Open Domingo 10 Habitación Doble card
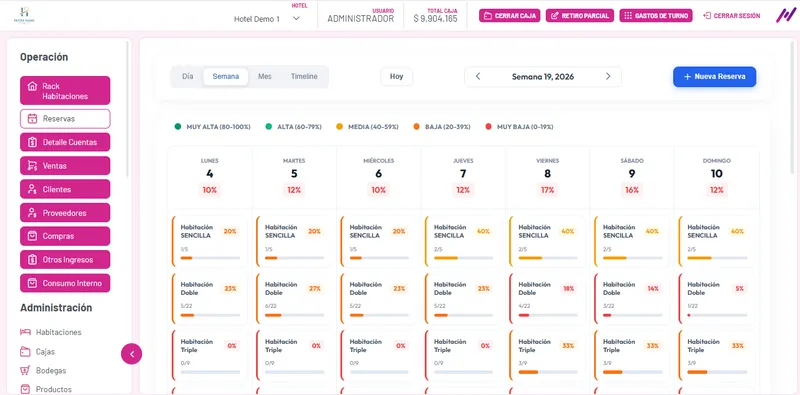This screenshot has height=395, width=800. pyautogui.click(x=716, y=299)
